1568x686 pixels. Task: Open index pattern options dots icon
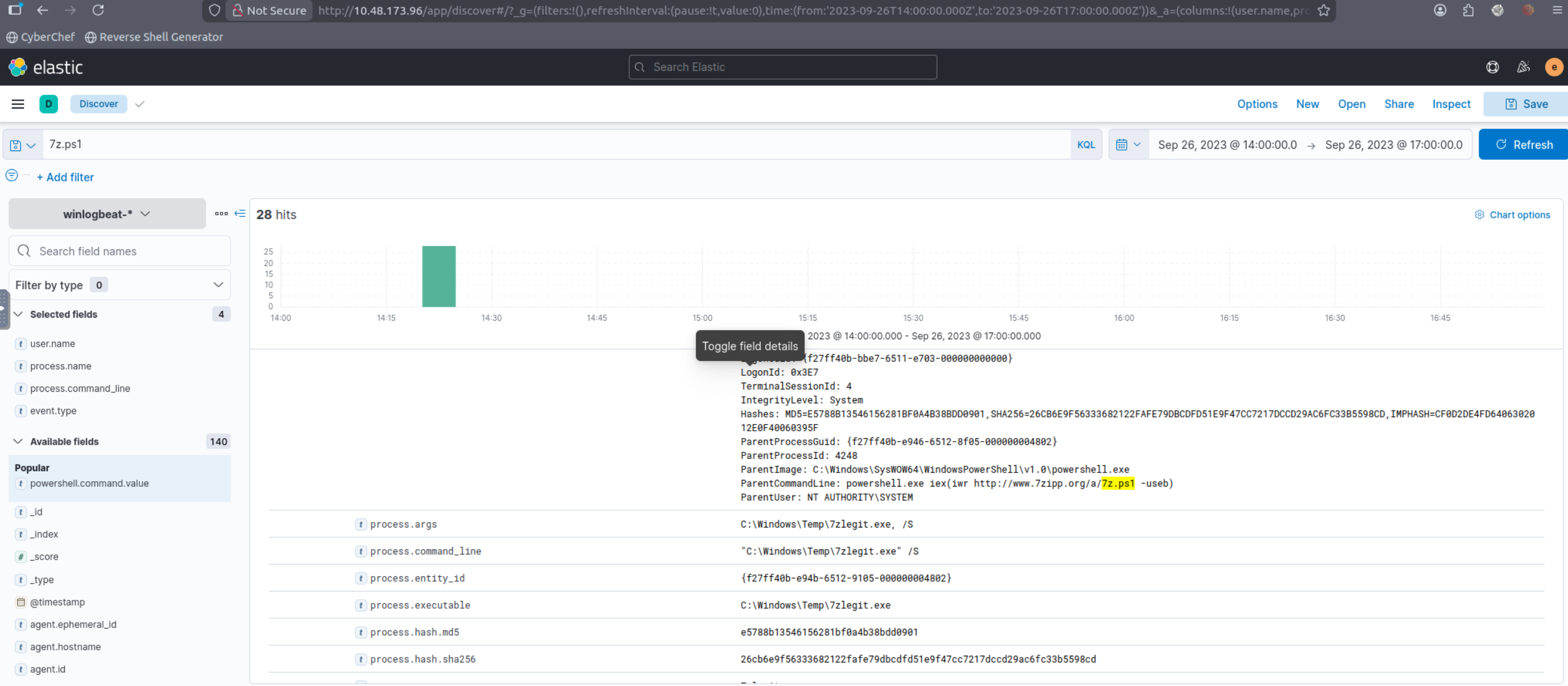[x=221, y=213]
